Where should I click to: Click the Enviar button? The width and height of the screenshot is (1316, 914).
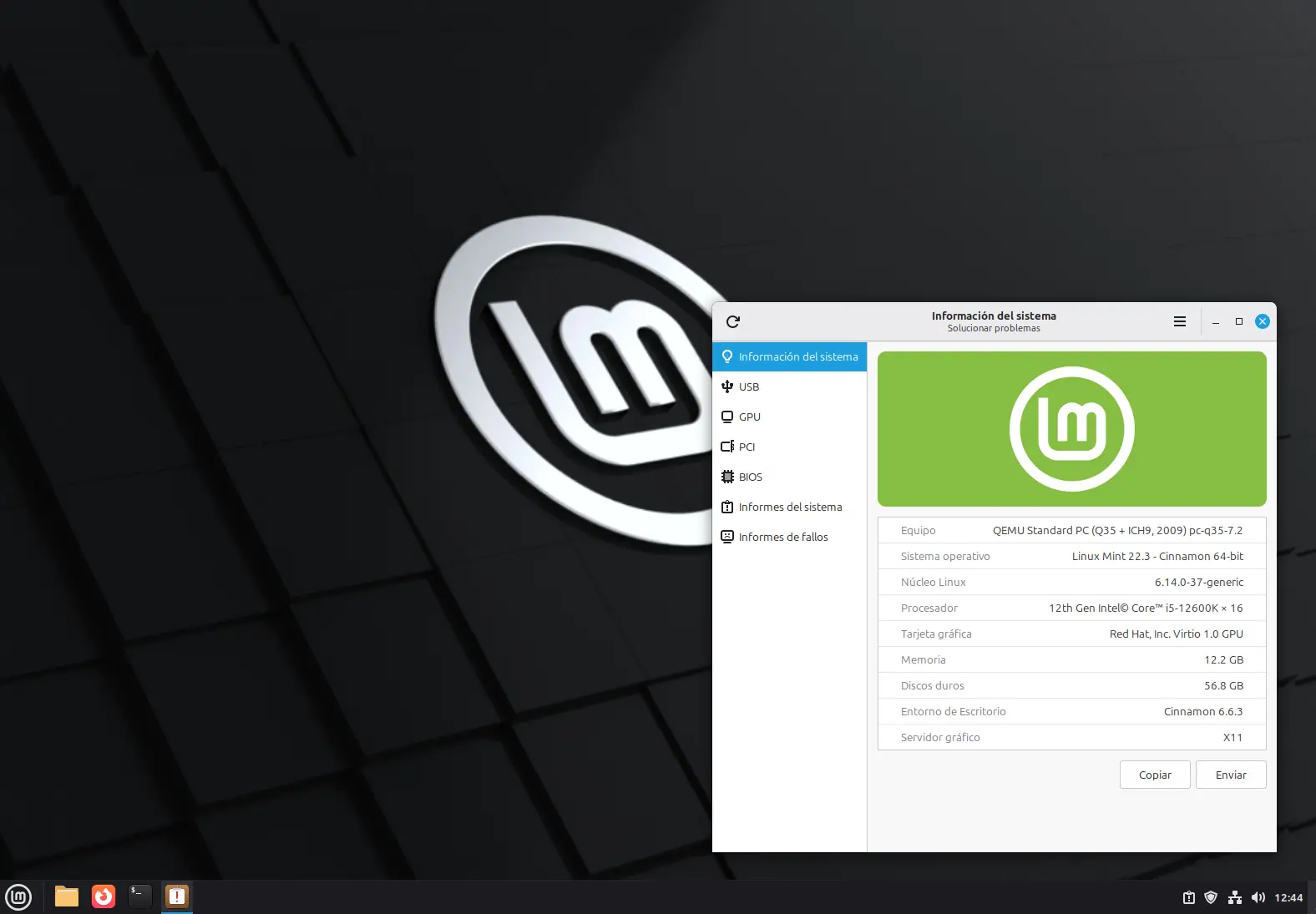tap(1230, 775)
